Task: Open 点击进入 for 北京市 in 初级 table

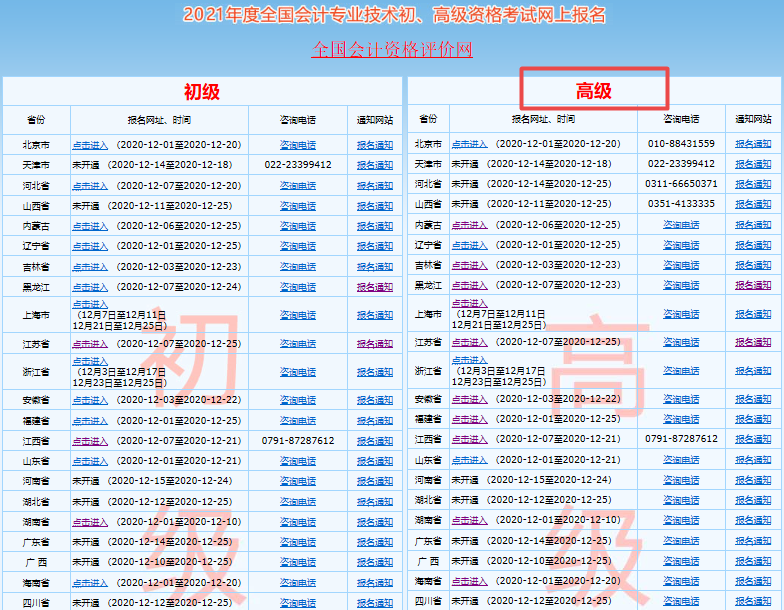Action: pyautogui.click(x=90, y=146)
